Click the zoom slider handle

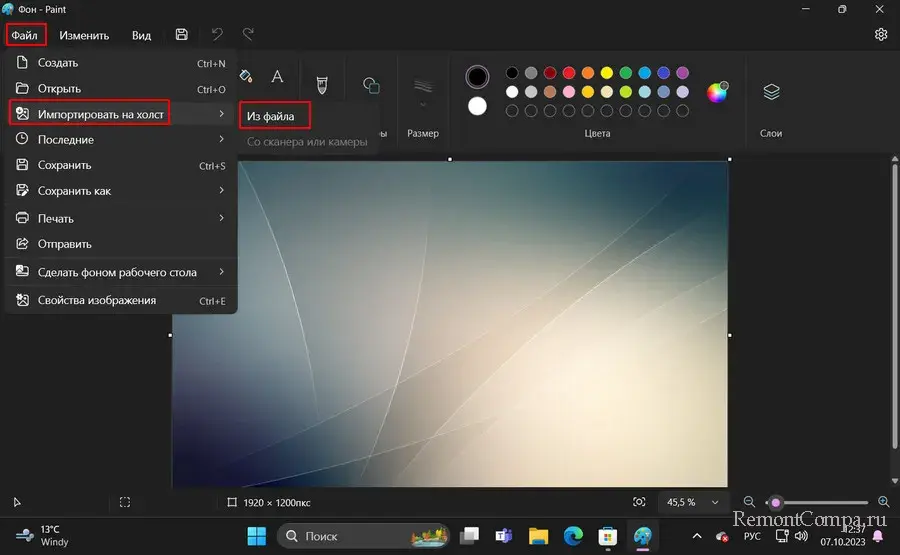click(775, 502)
